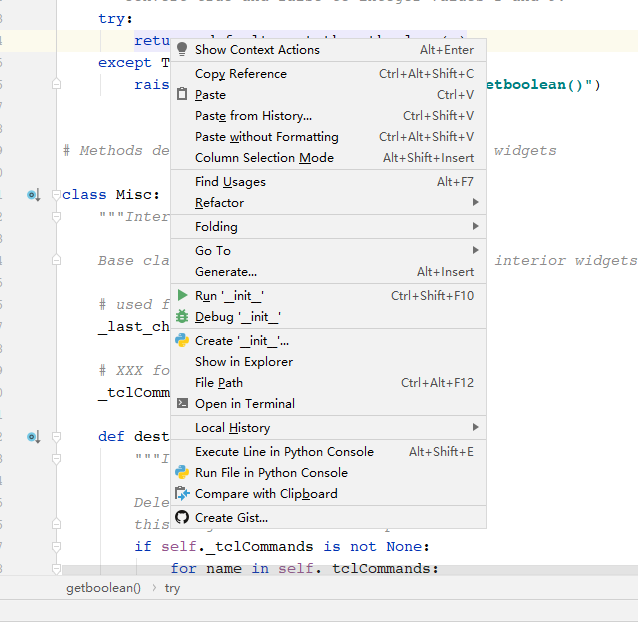The width and height of the screenshot is (638, 622).
Task: Choose Execute Line in Python Console
Action: [x=328, y=452]
